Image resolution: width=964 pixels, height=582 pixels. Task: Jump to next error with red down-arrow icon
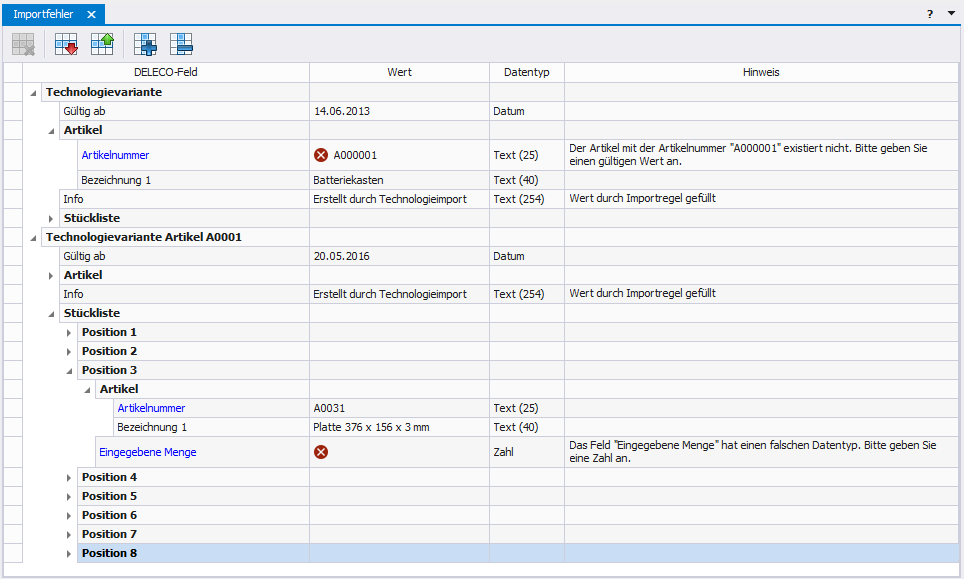(x=66, y=43)
